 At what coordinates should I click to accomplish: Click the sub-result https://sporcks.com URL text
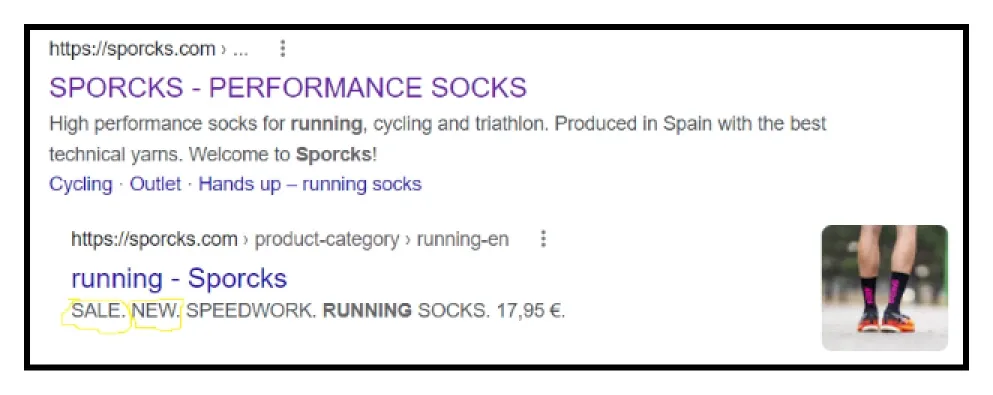pos(155,239)
